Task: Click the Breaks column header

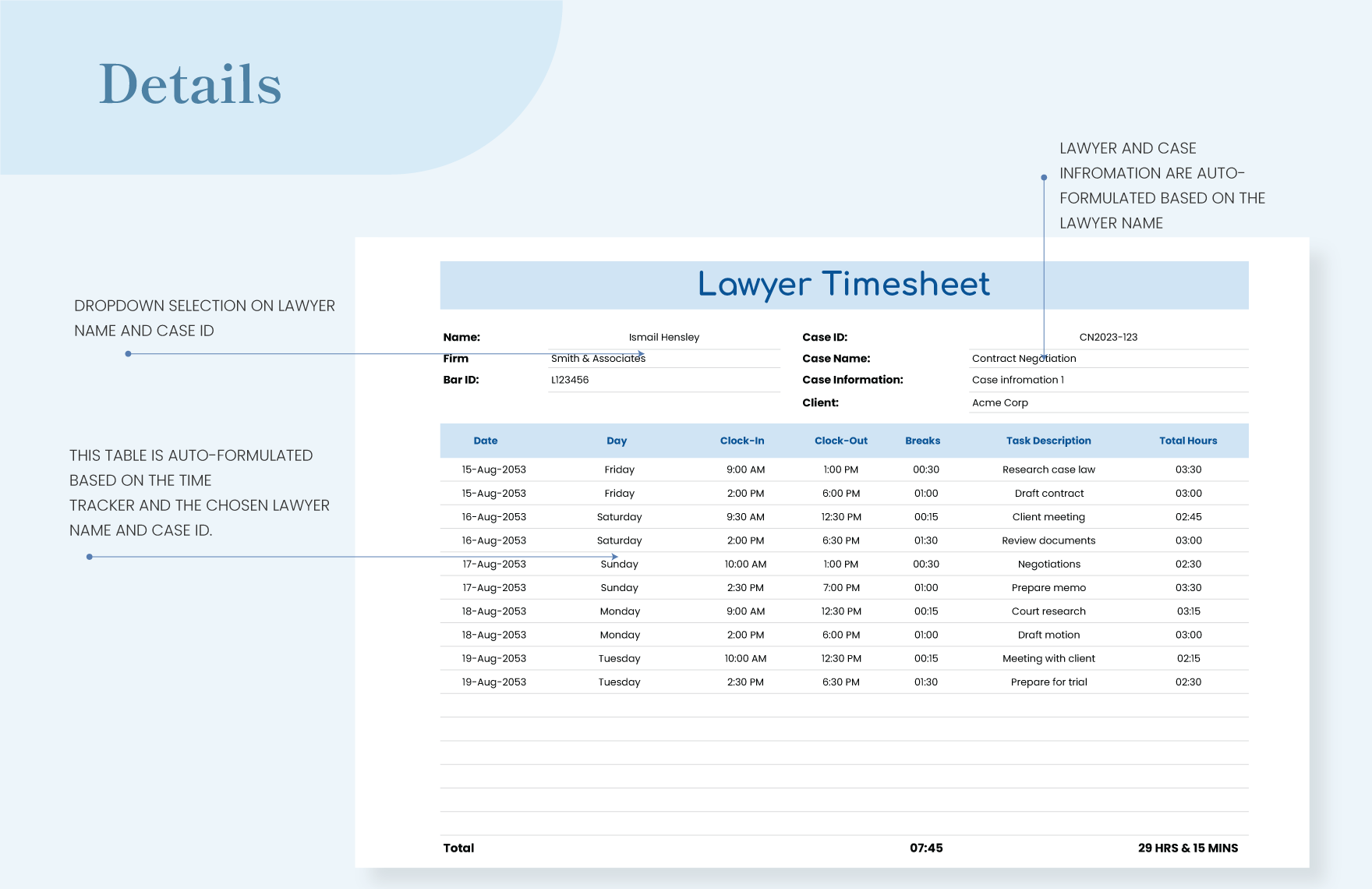Action: pyautogui.click(x=923, y=441)
